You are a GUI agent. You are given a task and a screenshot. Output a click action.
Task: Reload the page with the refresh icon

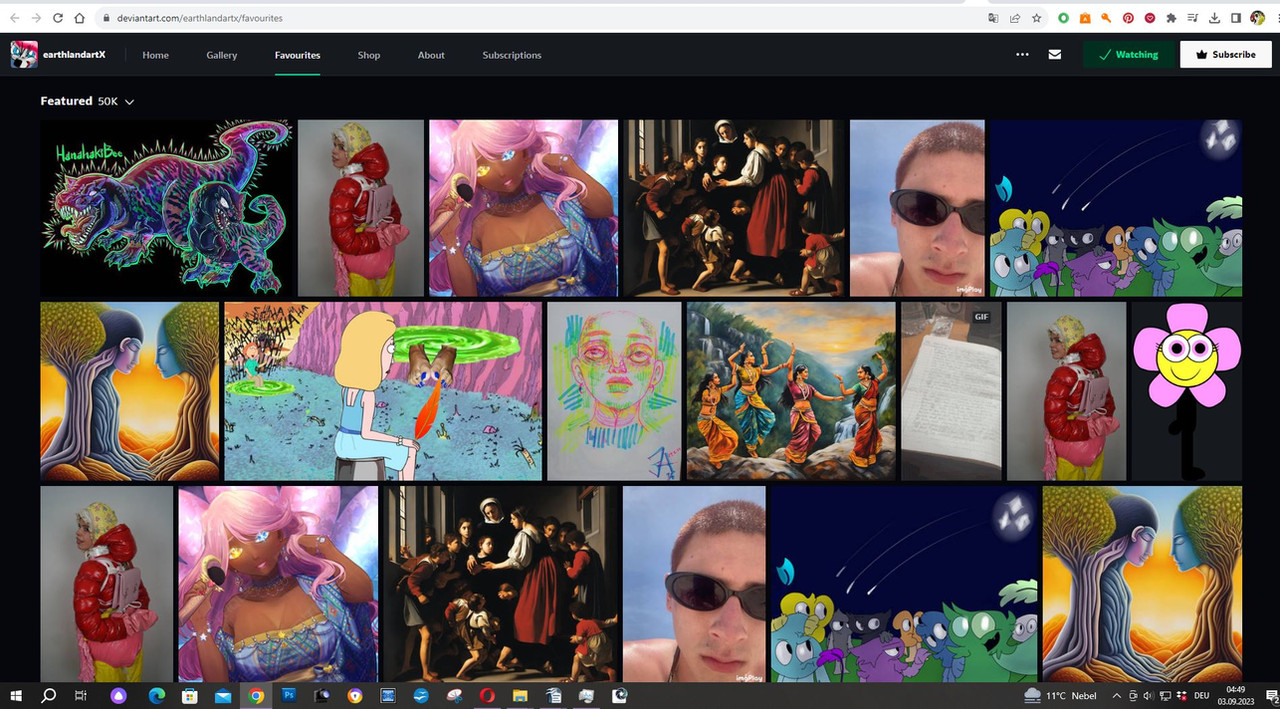pyautogui.click(x=58, y=18)
